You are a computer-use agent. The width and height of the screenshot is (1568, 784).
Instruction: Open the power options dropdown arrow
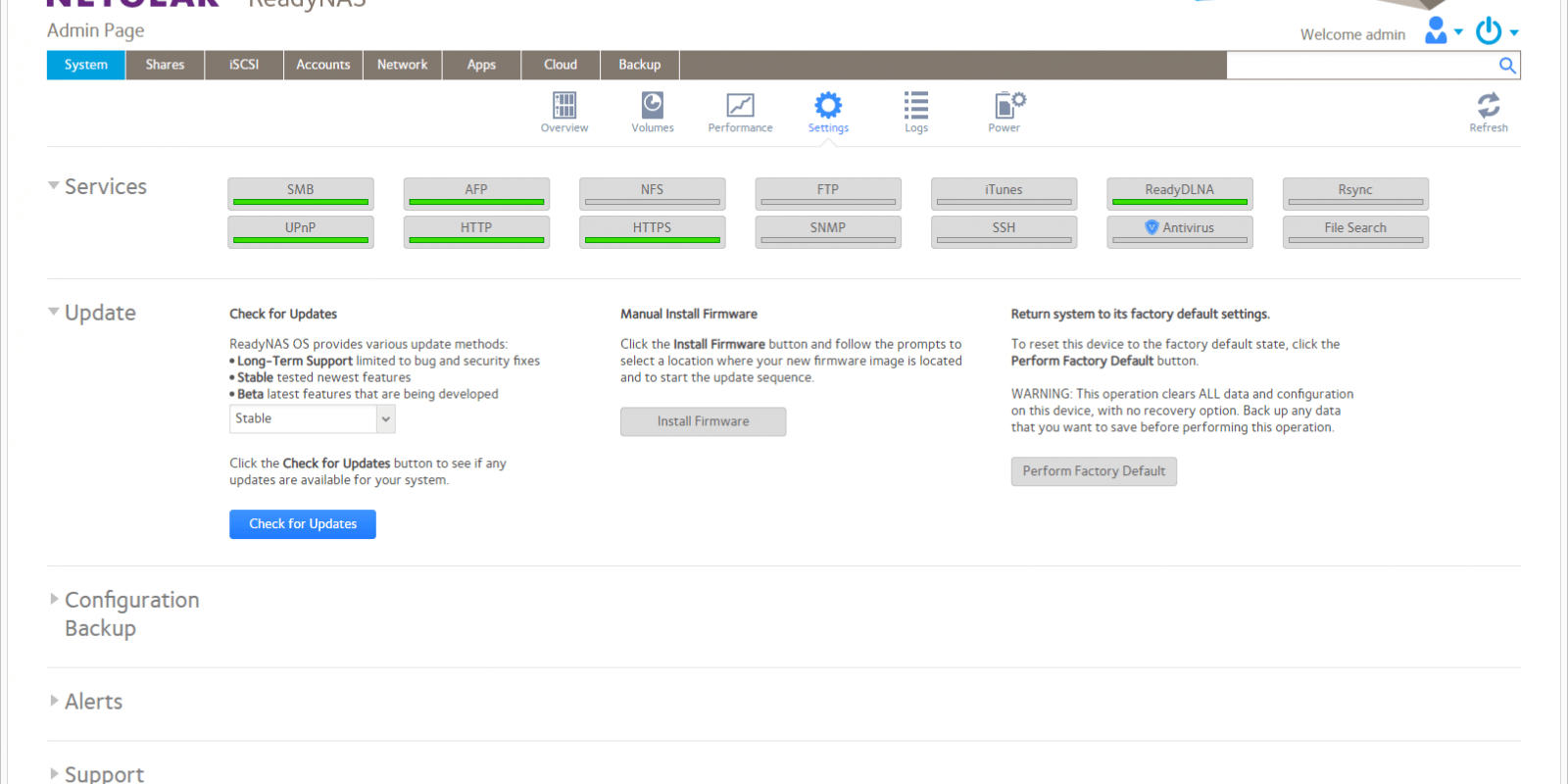(x=1514, y=32)
